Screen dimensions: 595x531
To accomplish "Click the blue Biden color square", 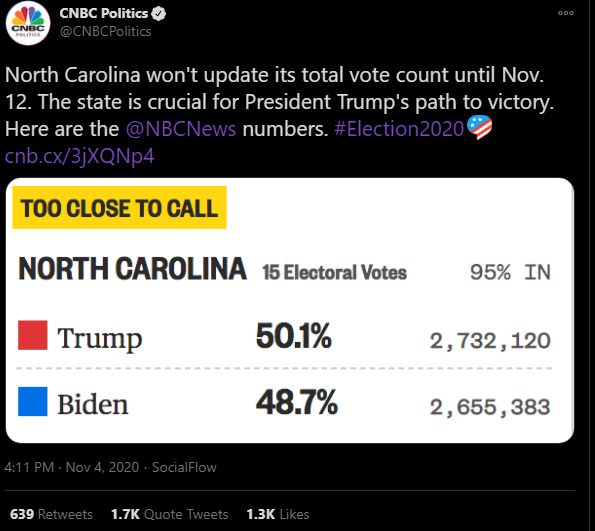I will pos(33,402).
